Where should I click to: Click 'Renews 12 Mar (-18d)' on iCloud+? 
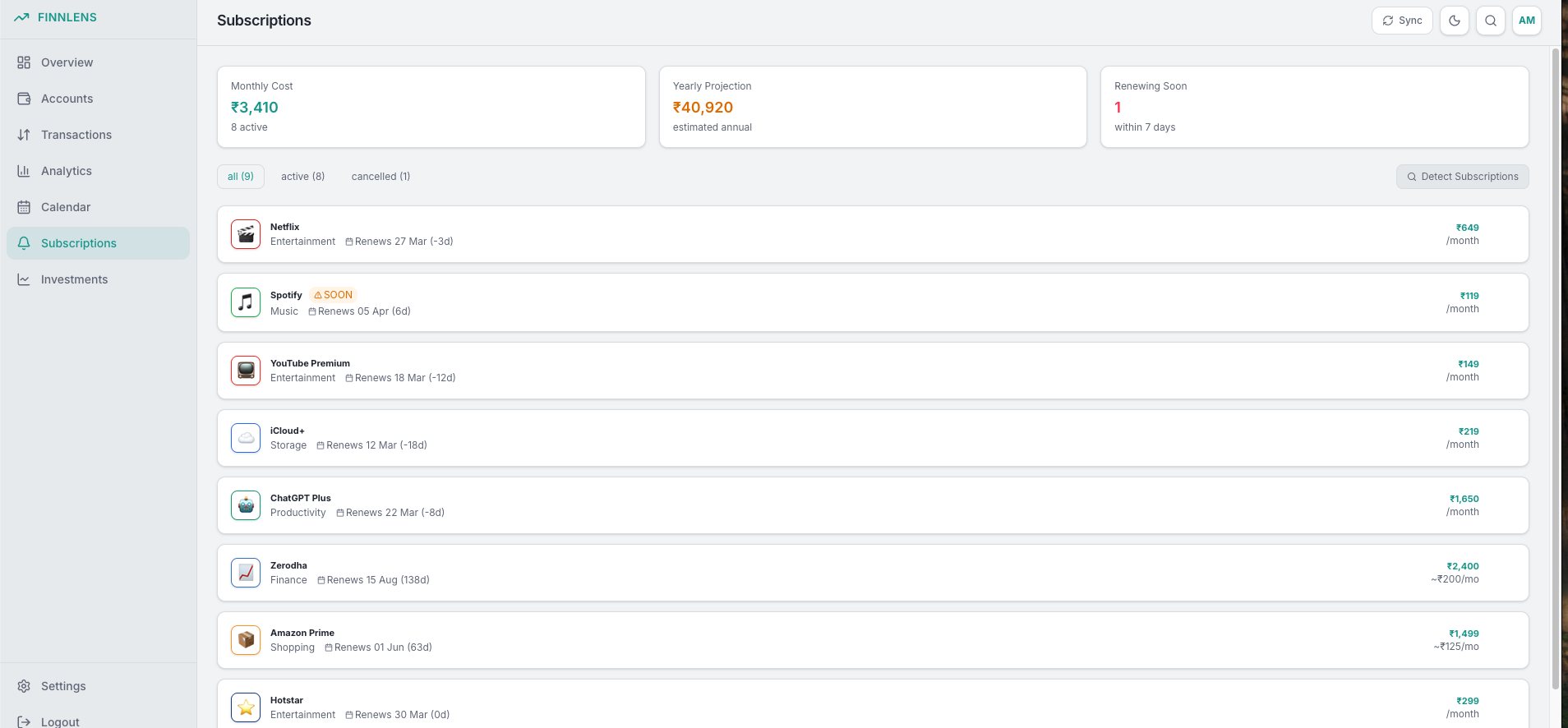click(x=372, y=445)
